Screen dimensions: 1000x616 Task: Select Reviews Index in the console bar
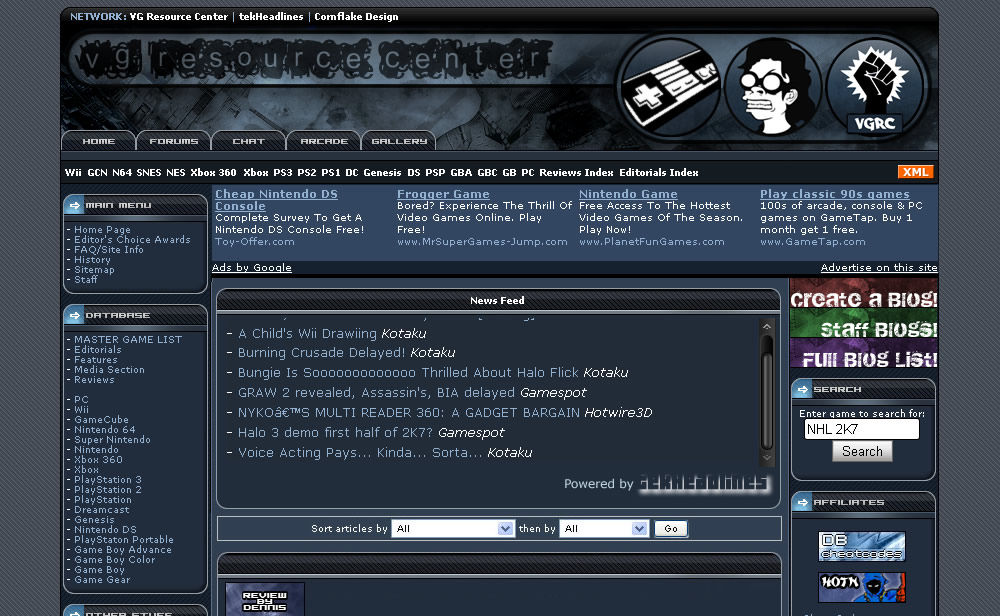(x=576, y=173)
